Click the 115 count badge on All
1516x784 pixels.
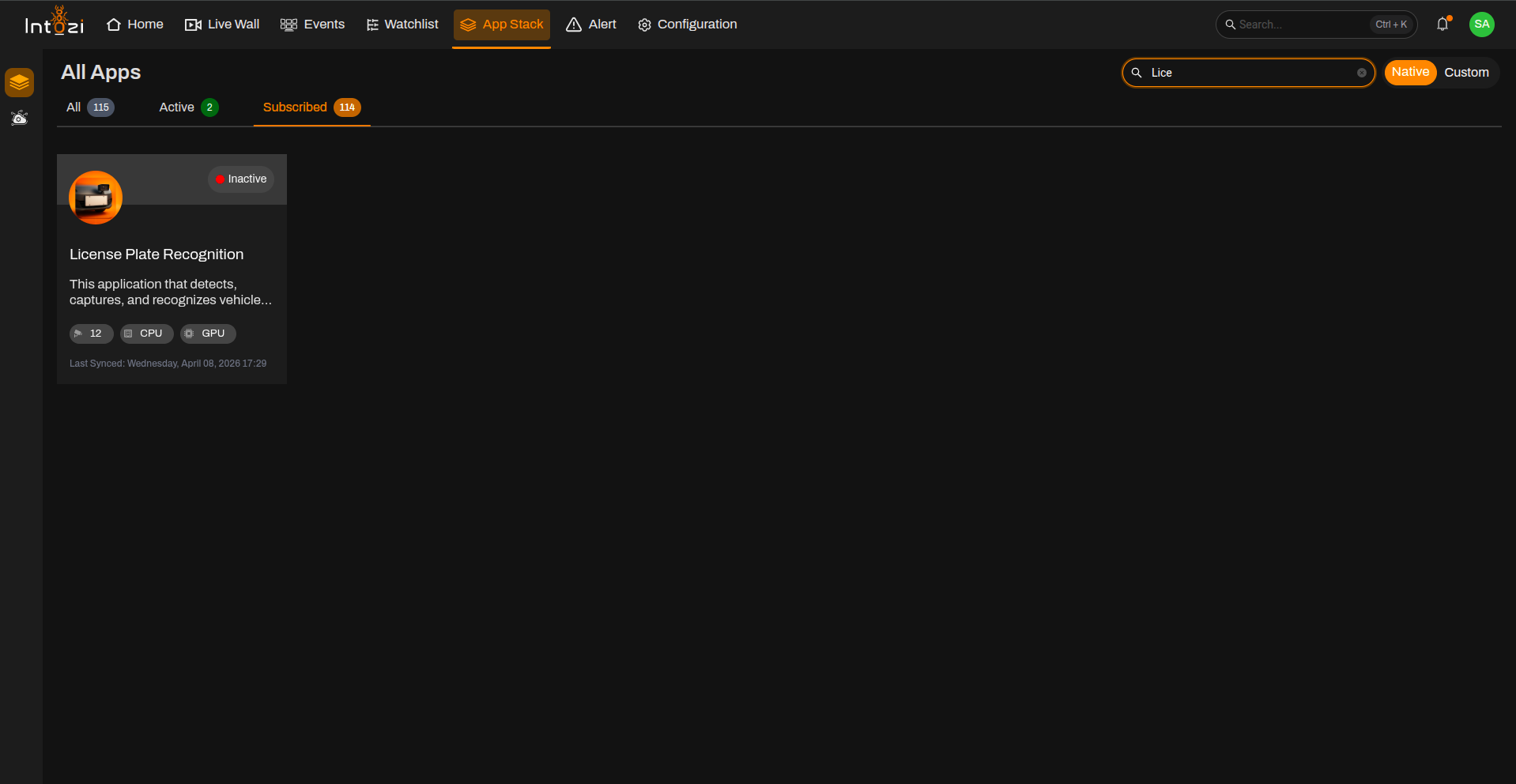pyautogui.click(x=101, y=107)
